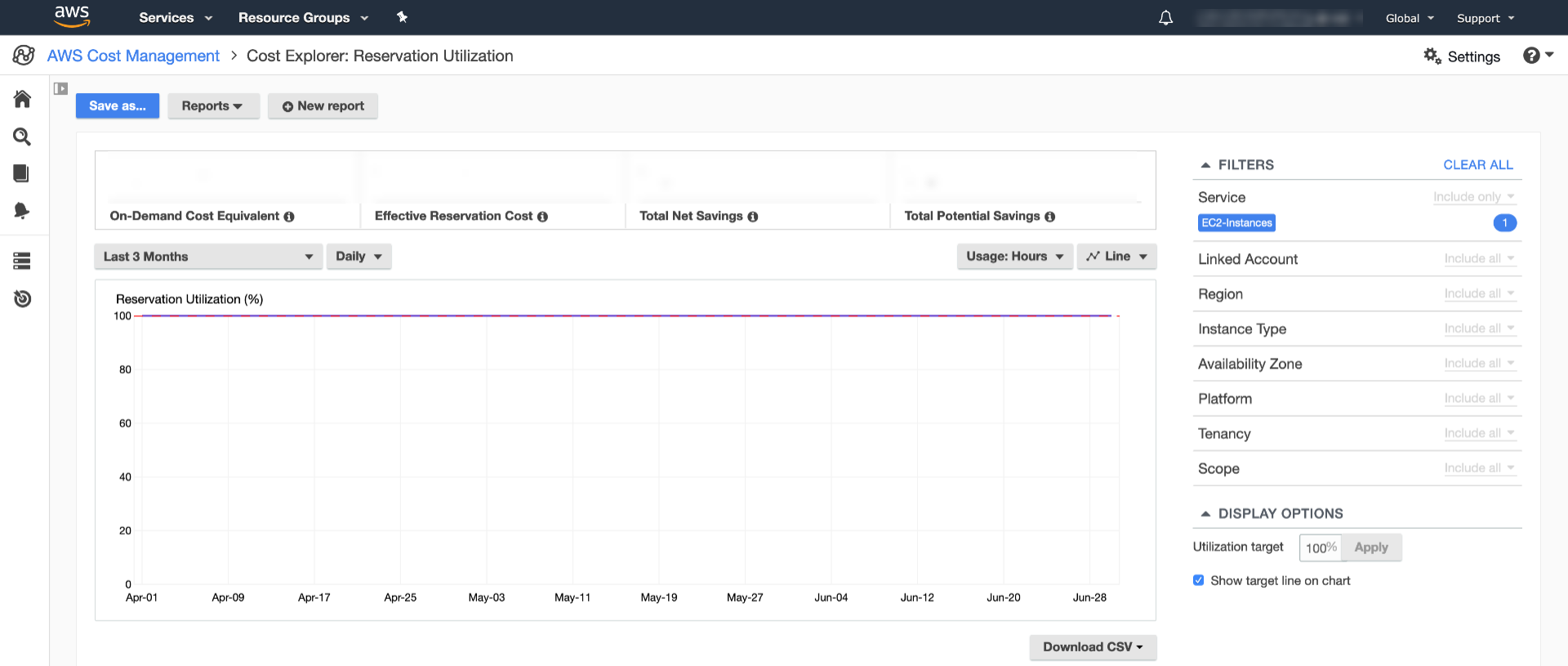Screen dimensions: 1568x666
Task: Change the Daily granularity dropdown
Action: (x=359, y=257)
